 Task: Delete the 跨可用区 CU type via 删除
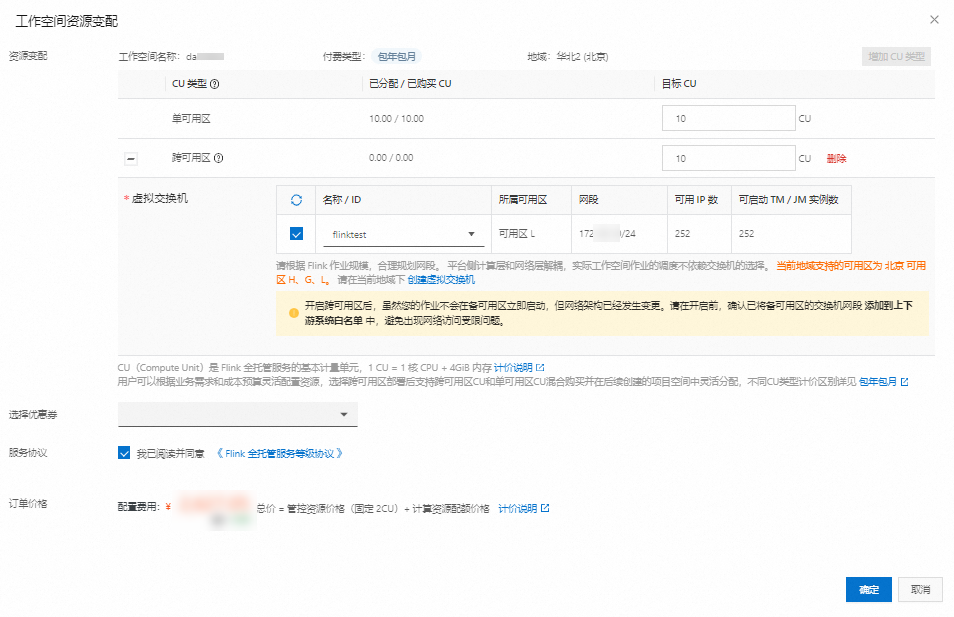[836, 159]
